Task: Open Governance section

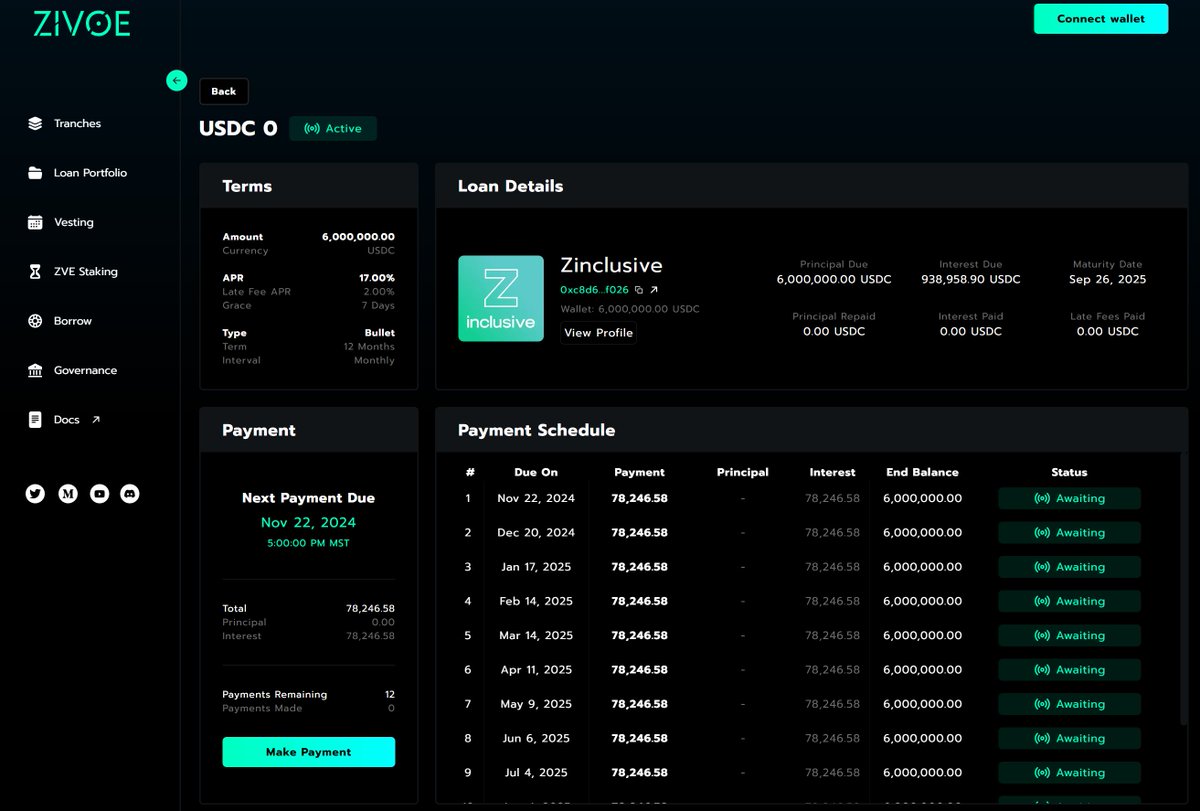Action: click(85, 370)
